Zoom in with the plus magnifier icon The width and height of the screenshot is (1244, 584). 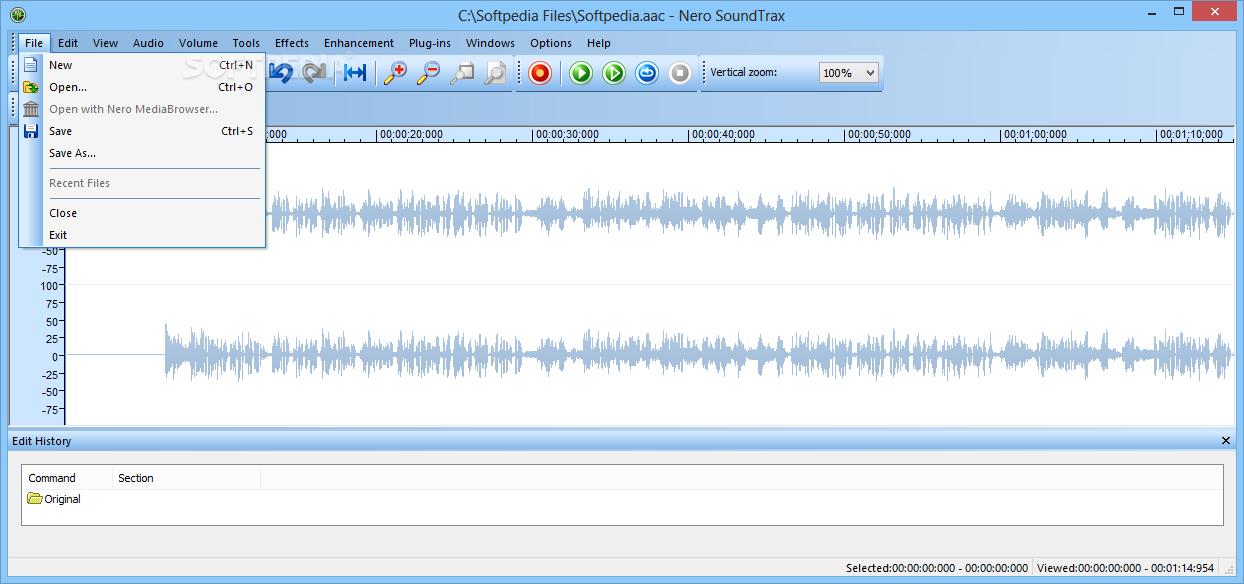click(x=396, y=73)
